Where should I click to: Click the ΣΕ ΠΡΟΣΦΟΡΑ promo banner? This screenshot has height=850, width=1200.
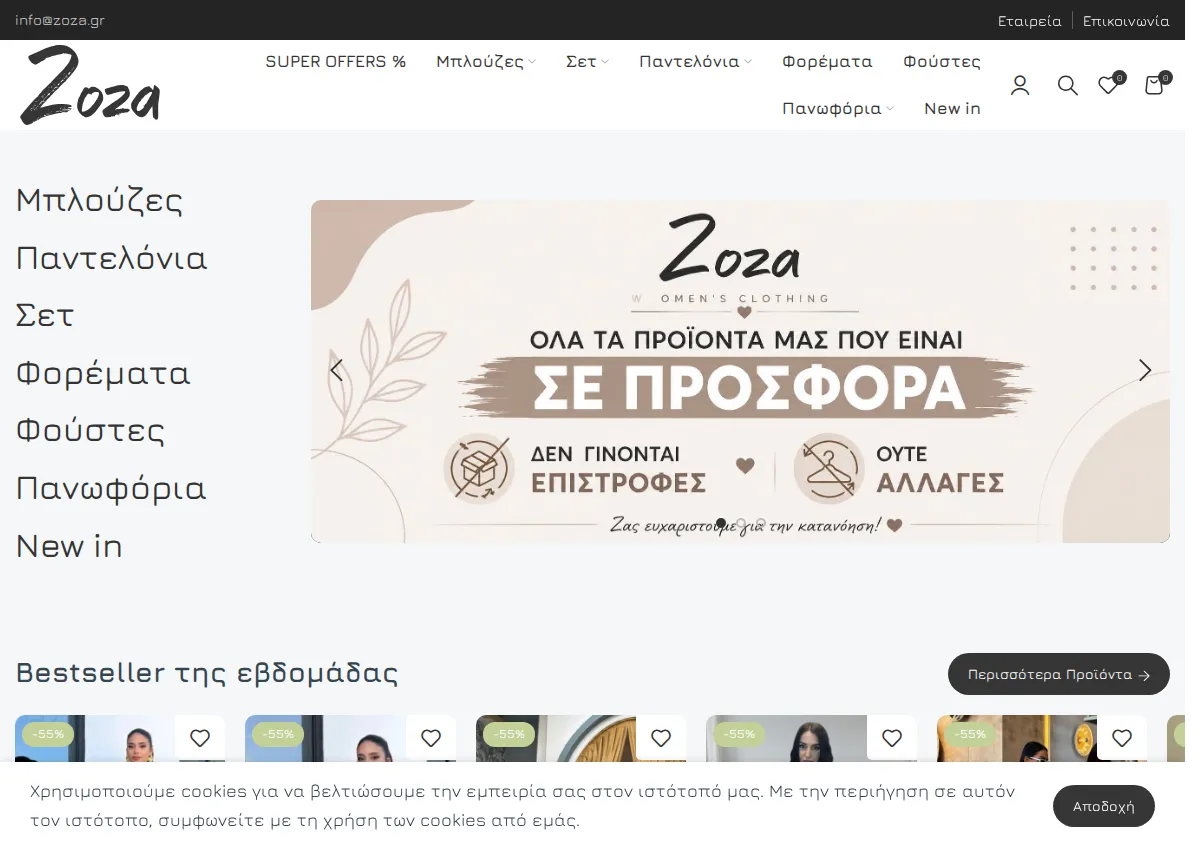(x=740, y=371)
